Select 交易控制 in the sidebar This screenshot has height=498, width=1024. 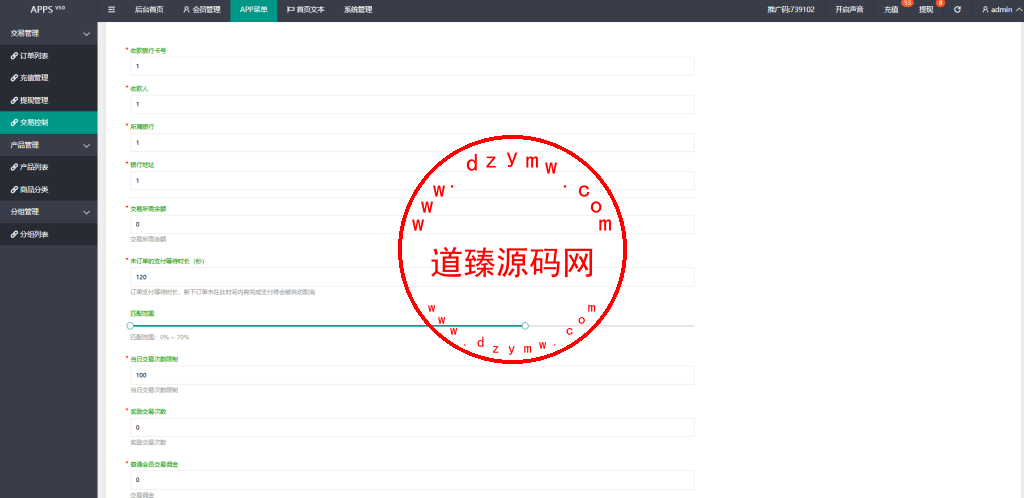point(48,122)
